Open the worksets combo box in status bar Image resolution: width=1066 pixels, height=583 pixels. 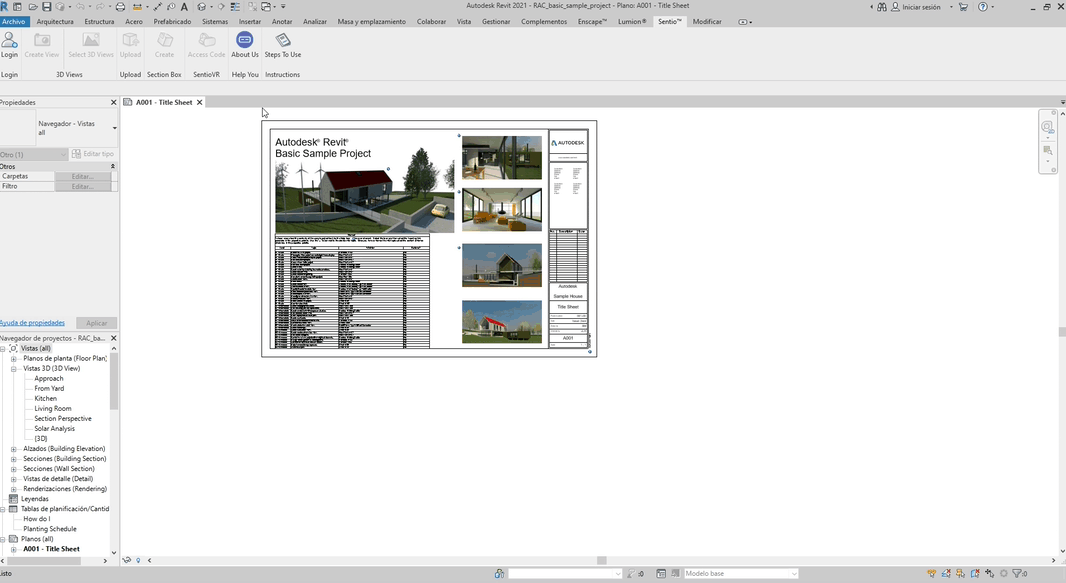tap(564, 573)
